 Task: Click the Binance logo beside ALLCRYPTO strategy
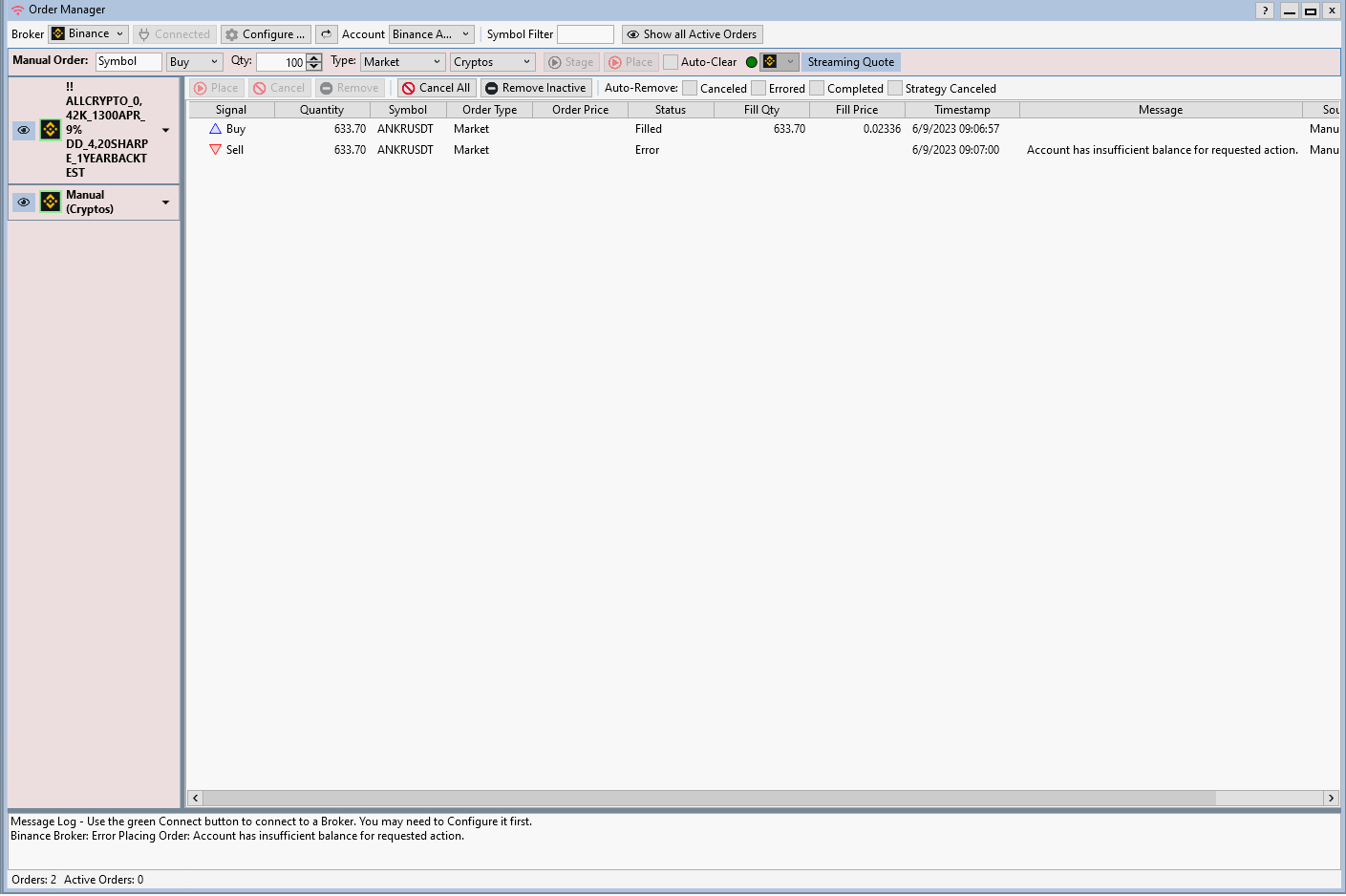point(51,130)
